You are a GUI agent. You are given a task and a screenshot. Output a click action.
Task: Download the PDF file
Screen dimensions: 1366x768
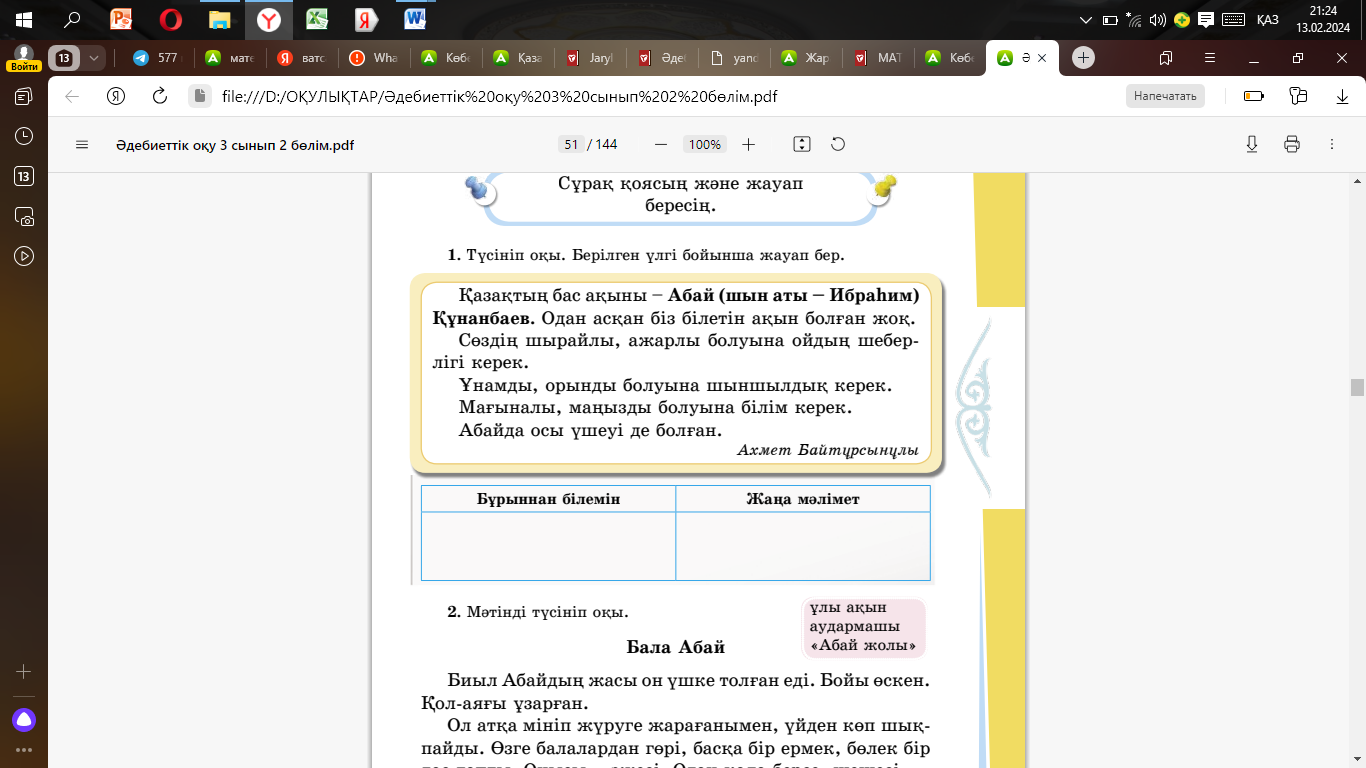1251,144
